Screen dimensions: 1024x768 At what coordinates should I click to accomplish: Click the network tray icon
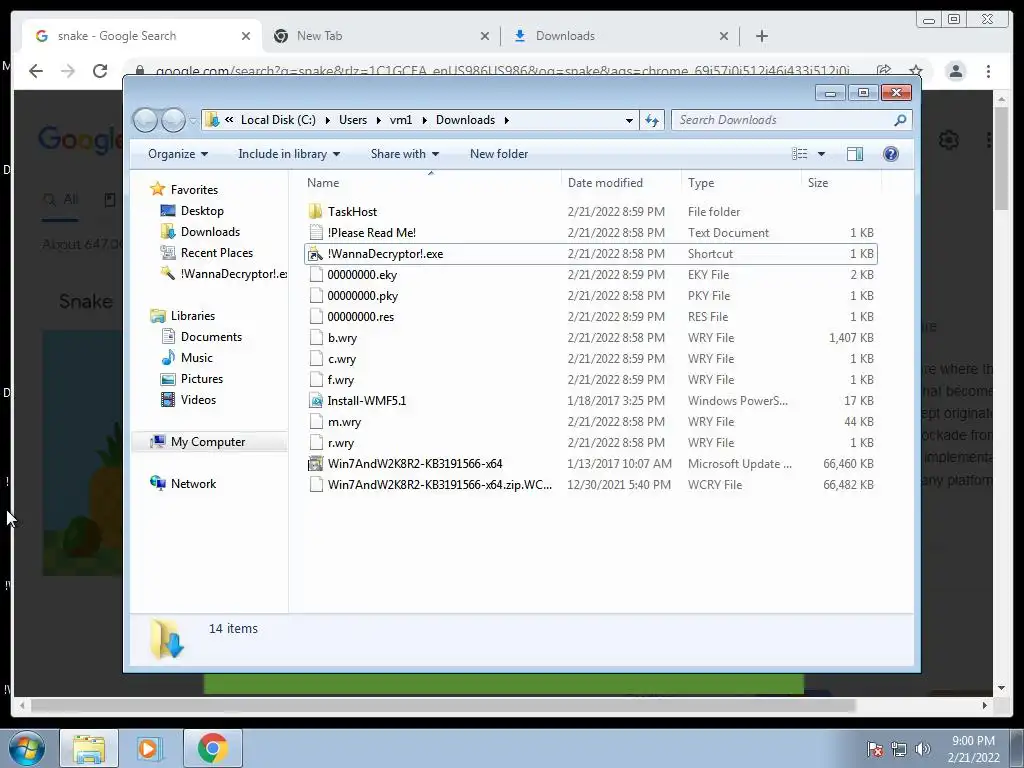(899, 749)
